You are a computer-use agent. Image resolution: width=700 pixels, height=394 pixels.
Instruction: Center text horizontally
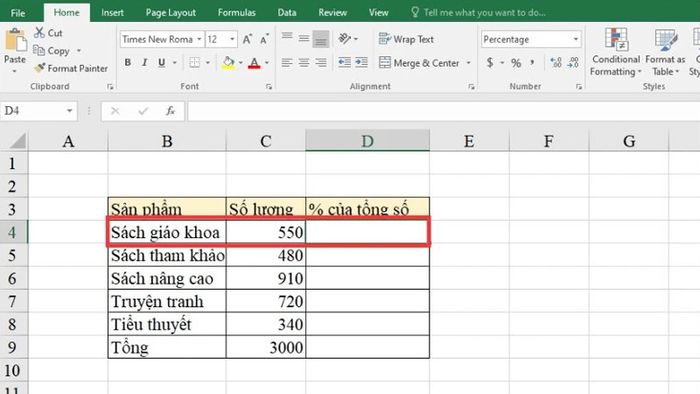(x=304, y=62)
